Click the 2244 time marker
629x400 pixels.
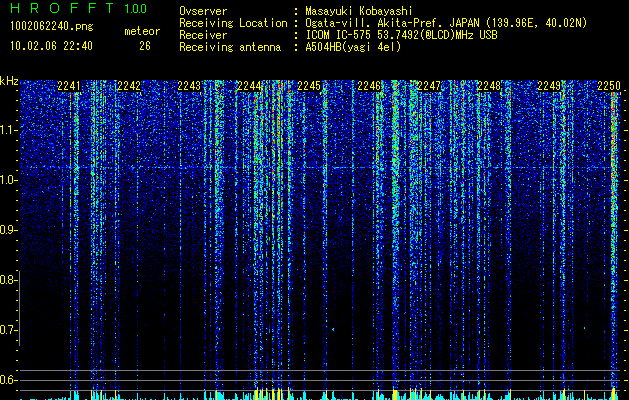(249, 86)
